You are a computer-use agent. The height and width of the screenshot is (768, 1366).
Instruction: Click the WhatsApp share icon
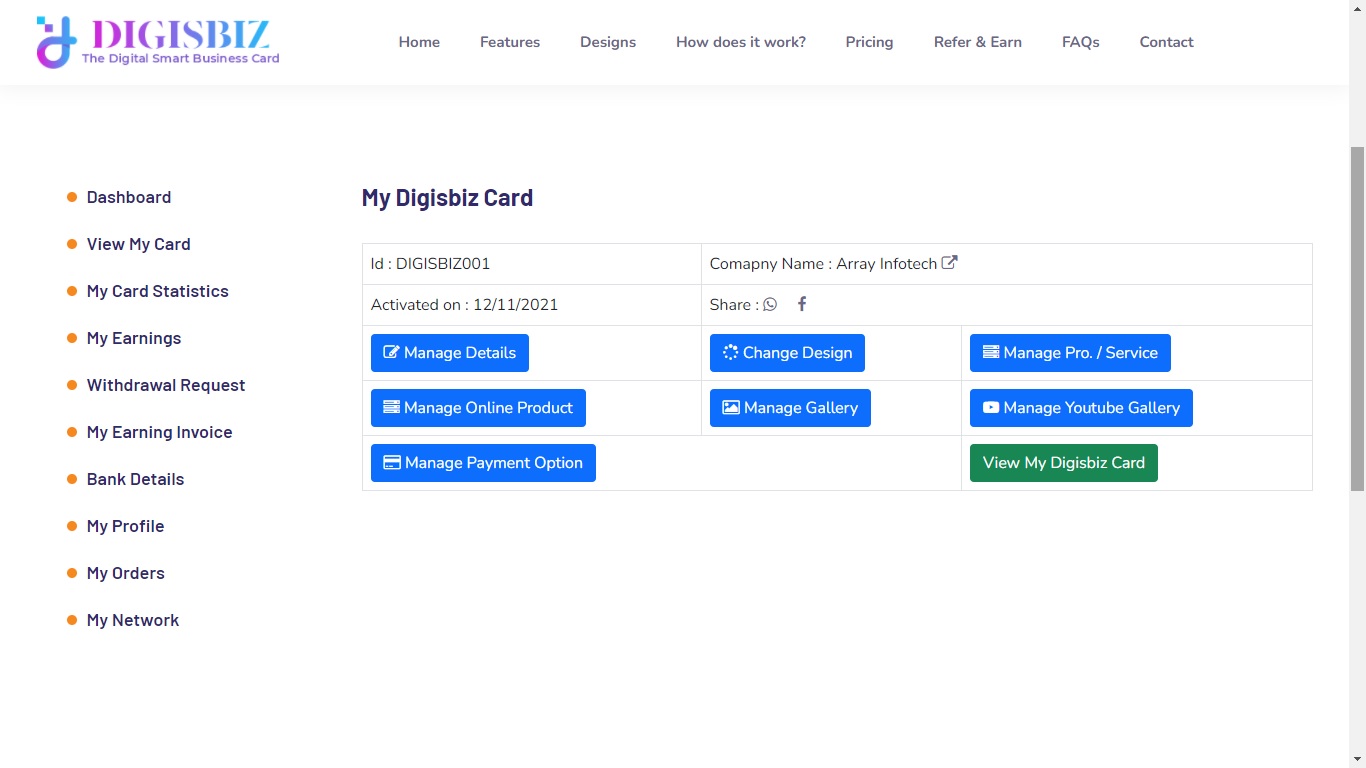(x=770, y=305)
